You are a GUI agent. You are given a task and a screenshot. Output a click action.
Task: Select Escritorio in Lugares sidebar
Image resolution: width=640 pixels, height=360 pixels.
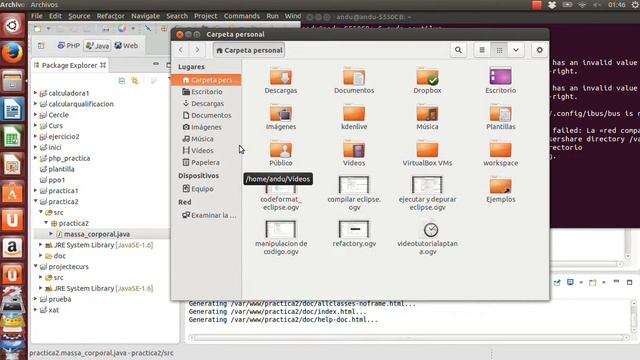(206, 92)
